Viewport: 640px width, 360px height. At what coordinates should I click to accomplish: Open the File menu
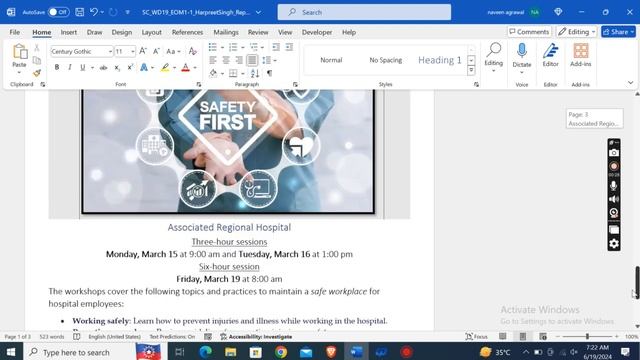[x=15, y=32]
